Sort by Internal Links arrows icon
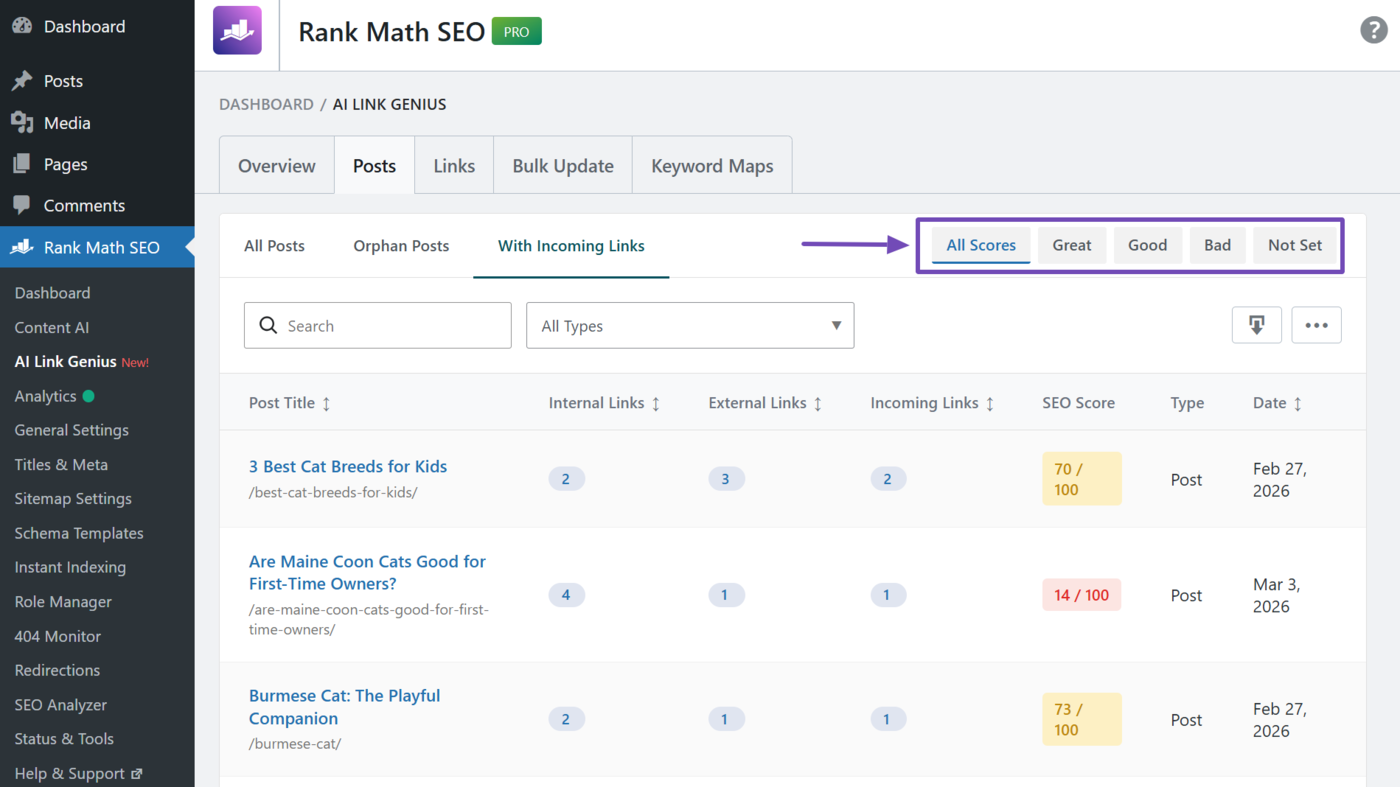This screenshot has width=1400, height=787. pyautogui.click(x=656, y=403)
